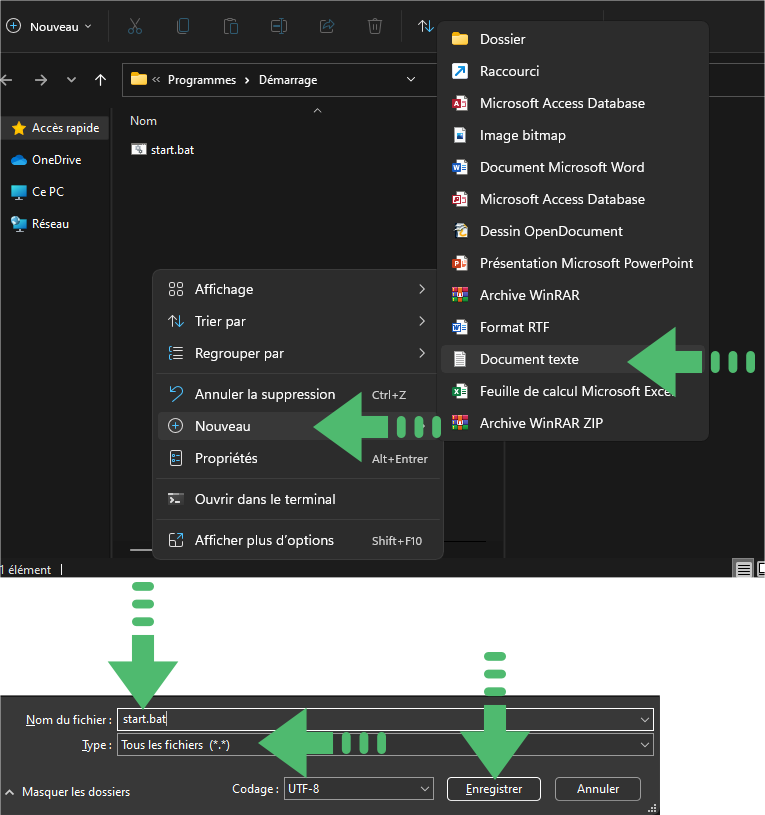The image size is (765, 815).
Task: Select Dessin OpenDocument
Action: coord(573,231)
